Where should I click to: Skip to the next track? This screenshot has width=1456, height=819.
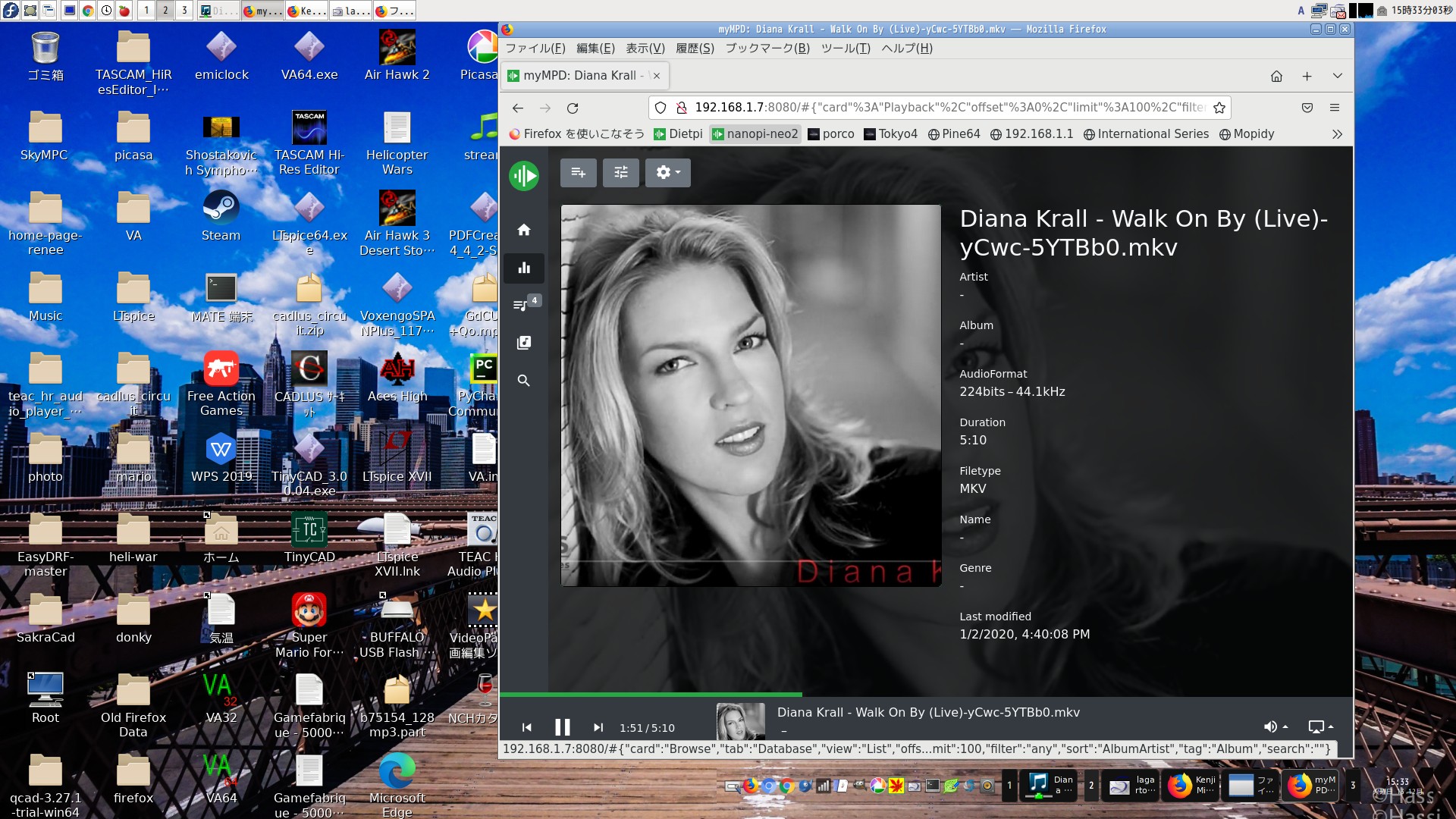pyautogui.click(x=598, y=727)
